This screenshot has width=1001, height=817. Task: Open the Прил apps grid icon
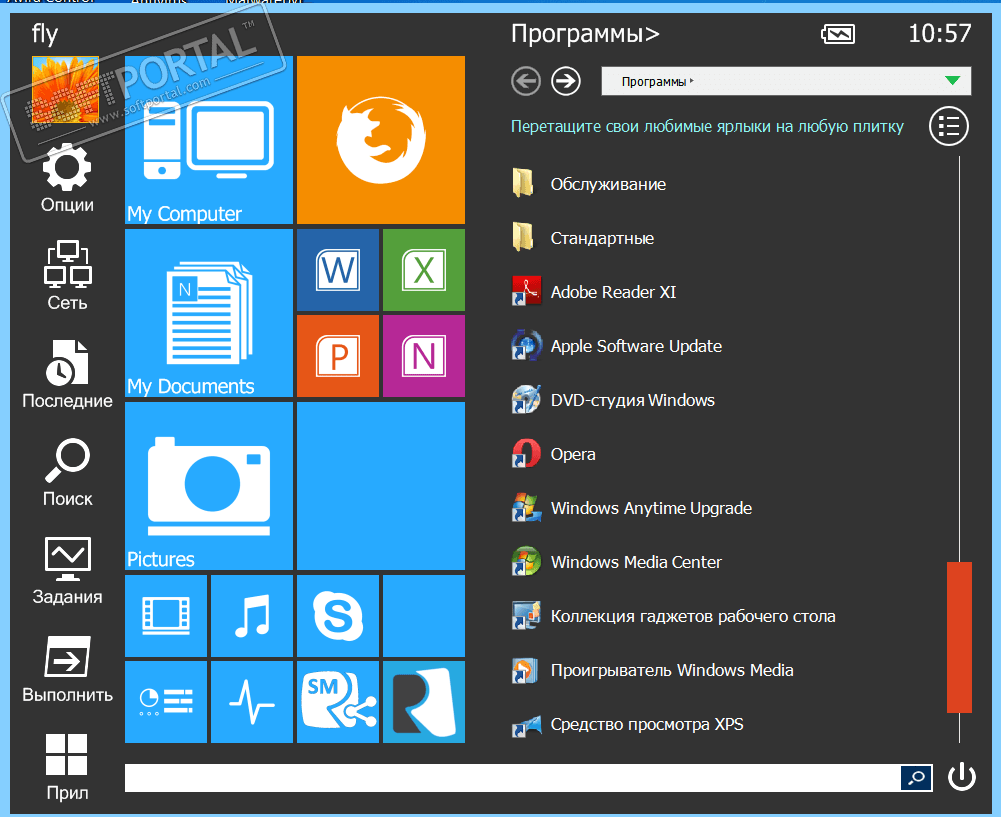point(67,767)
